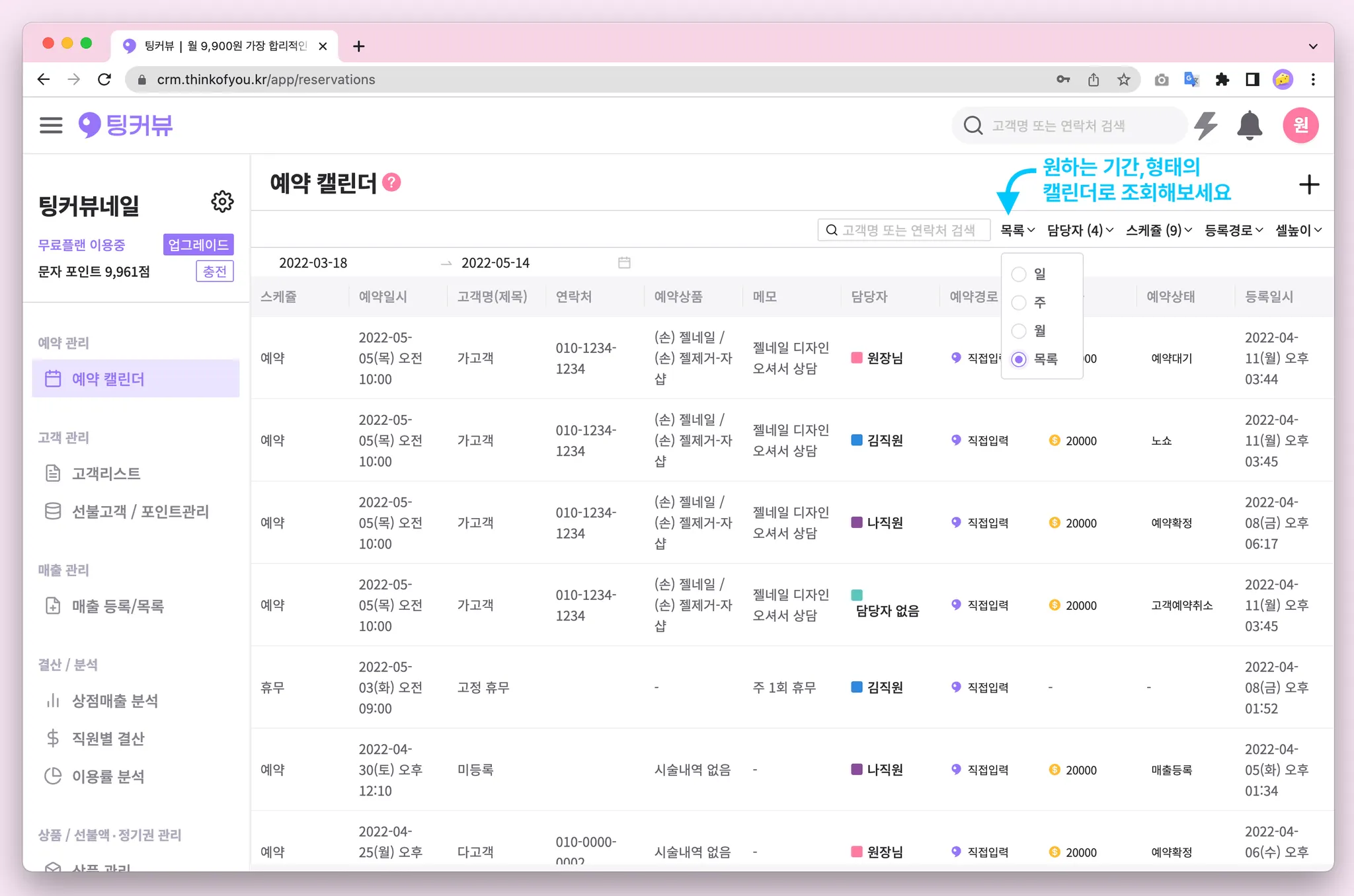The width and height of the screenshot is (1354, 896).
Task: Click the plus icon to add reservation
Action: (x=1308, y=184)
